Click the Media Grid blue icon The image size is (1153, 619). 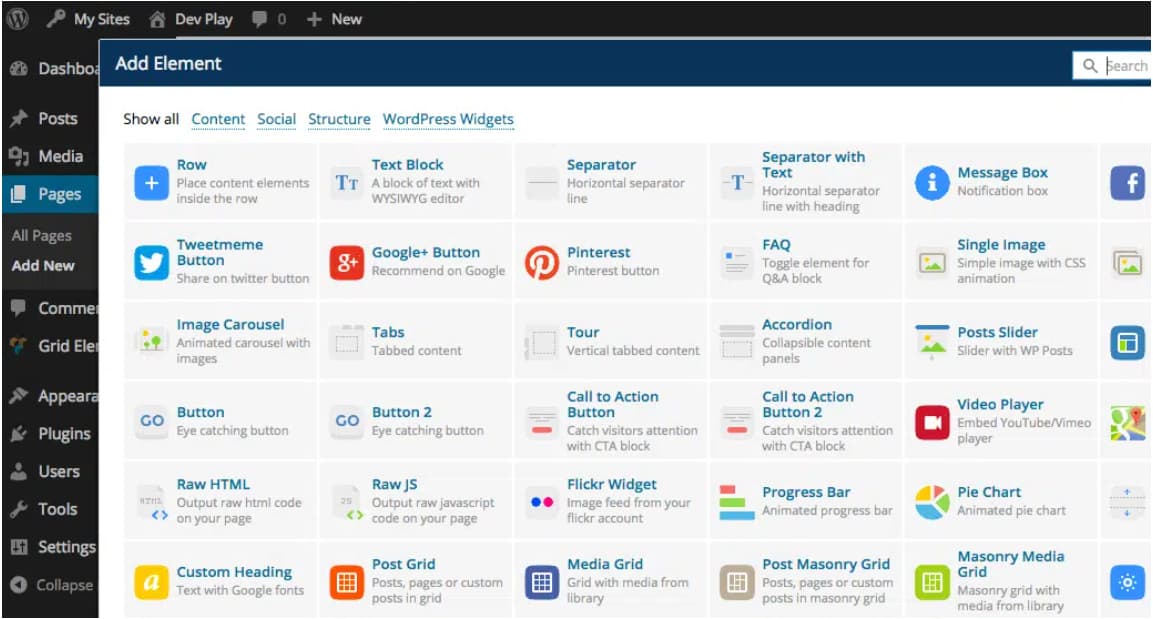[x=542, y=582]
